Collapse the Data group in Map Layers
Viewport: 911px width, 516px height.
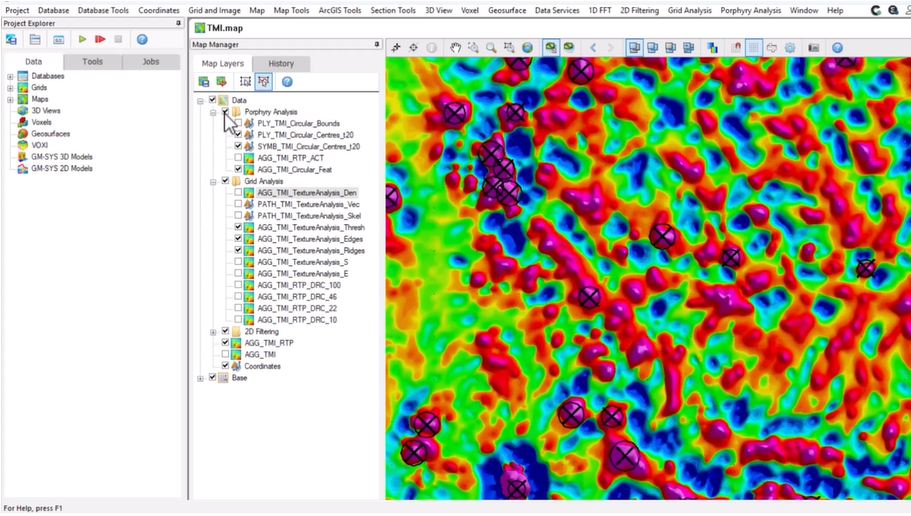coord(200,101)
